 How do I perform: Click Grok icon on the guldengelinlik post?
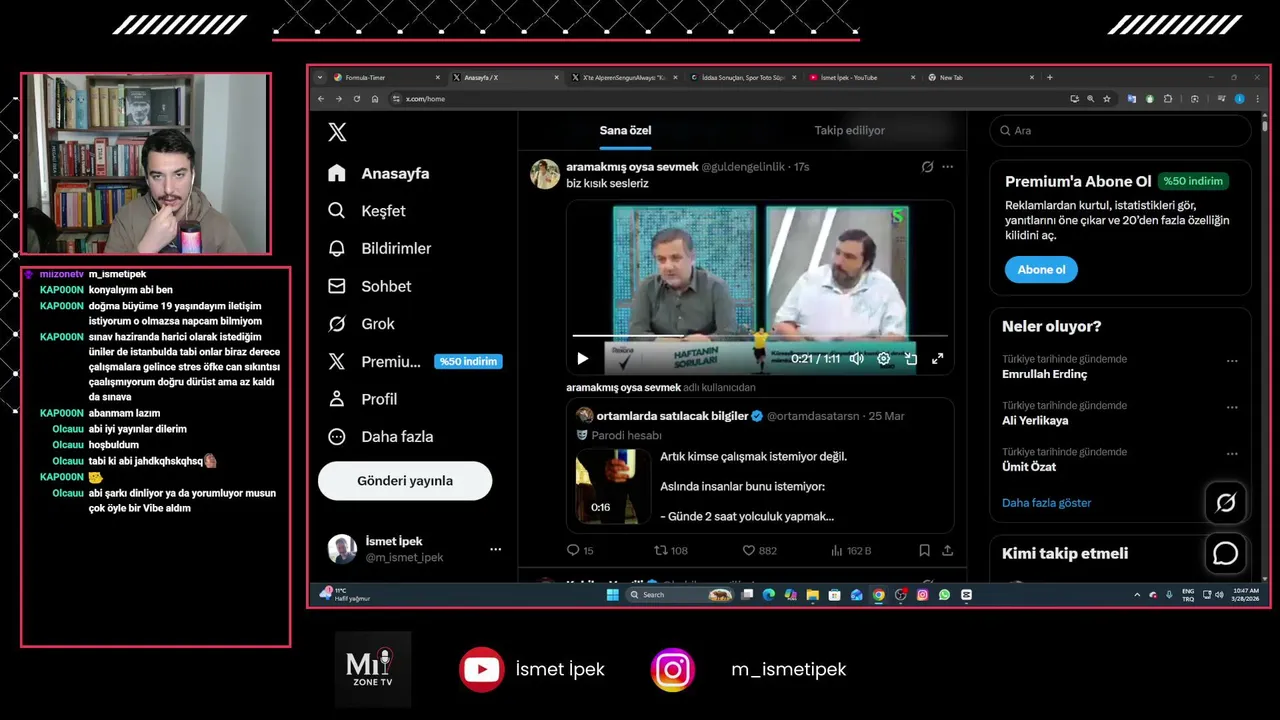(927, 167)
